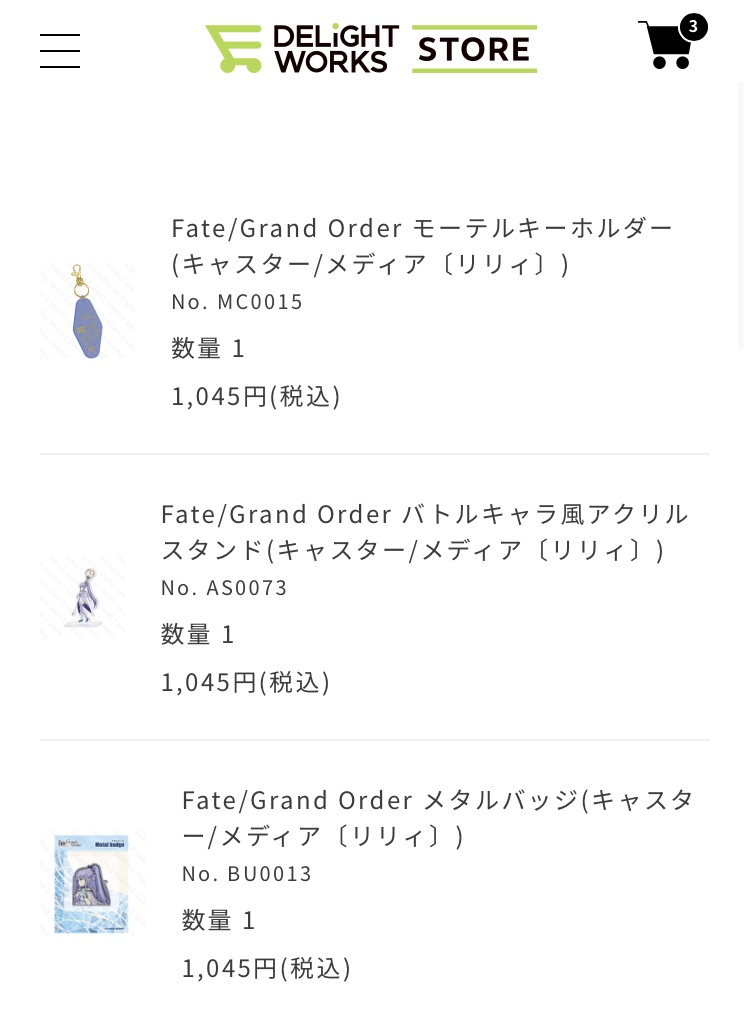Viewport: 750px width, 1017px height.
Task: Open the バトルキャラ風アクリルスタンド product title
Action: 425,532
